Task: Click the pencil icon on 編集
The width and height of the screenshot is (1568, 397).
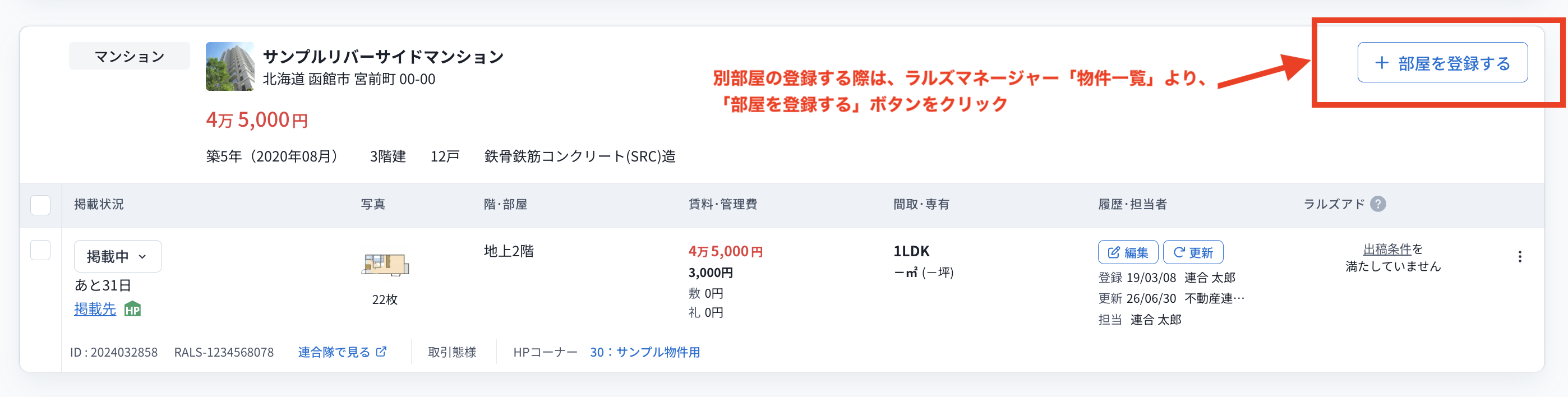Action: 1113,253
